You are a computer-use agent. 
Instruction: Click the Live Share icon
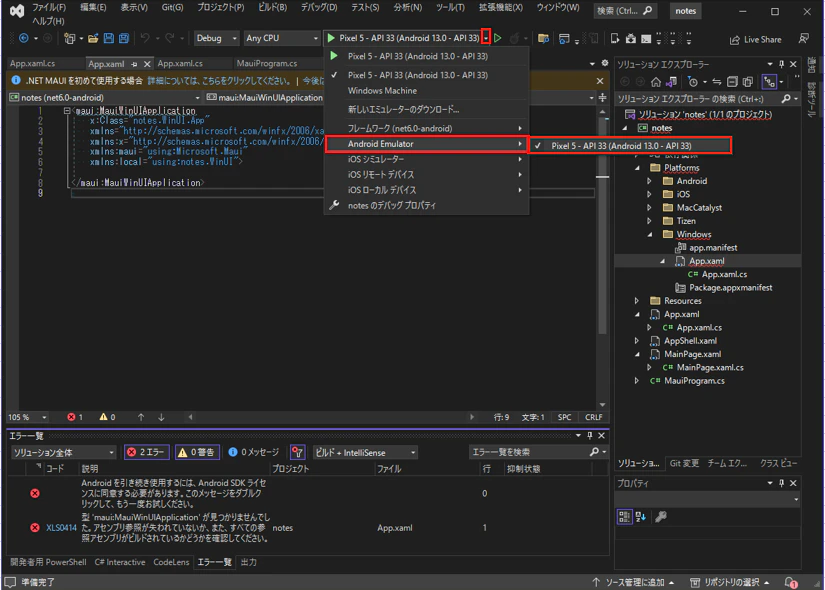pos(735,40)
